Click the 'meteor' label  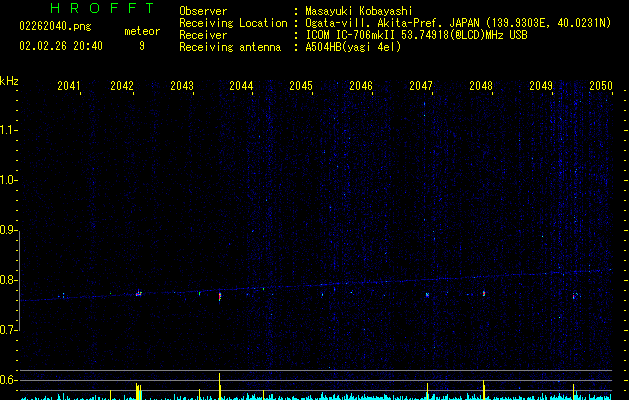point(142,31)
